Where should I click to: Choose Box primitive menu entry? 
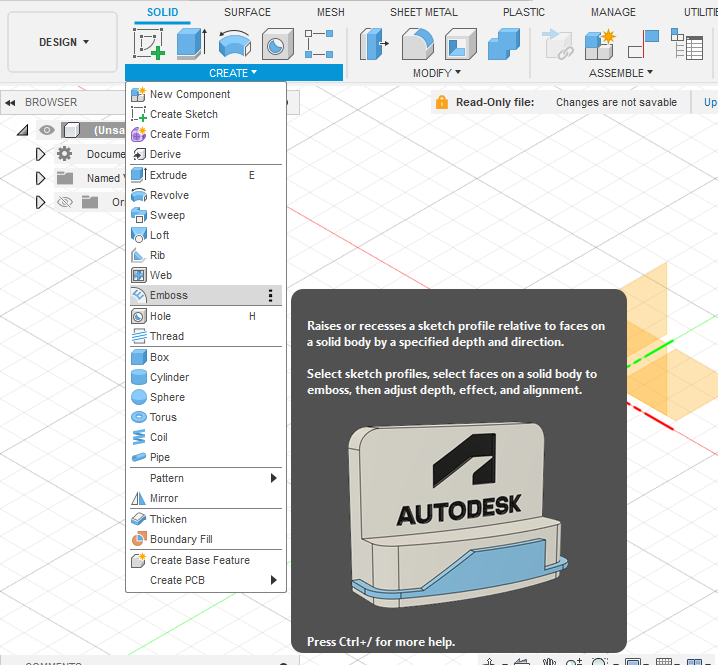click(x=206, y=357)
